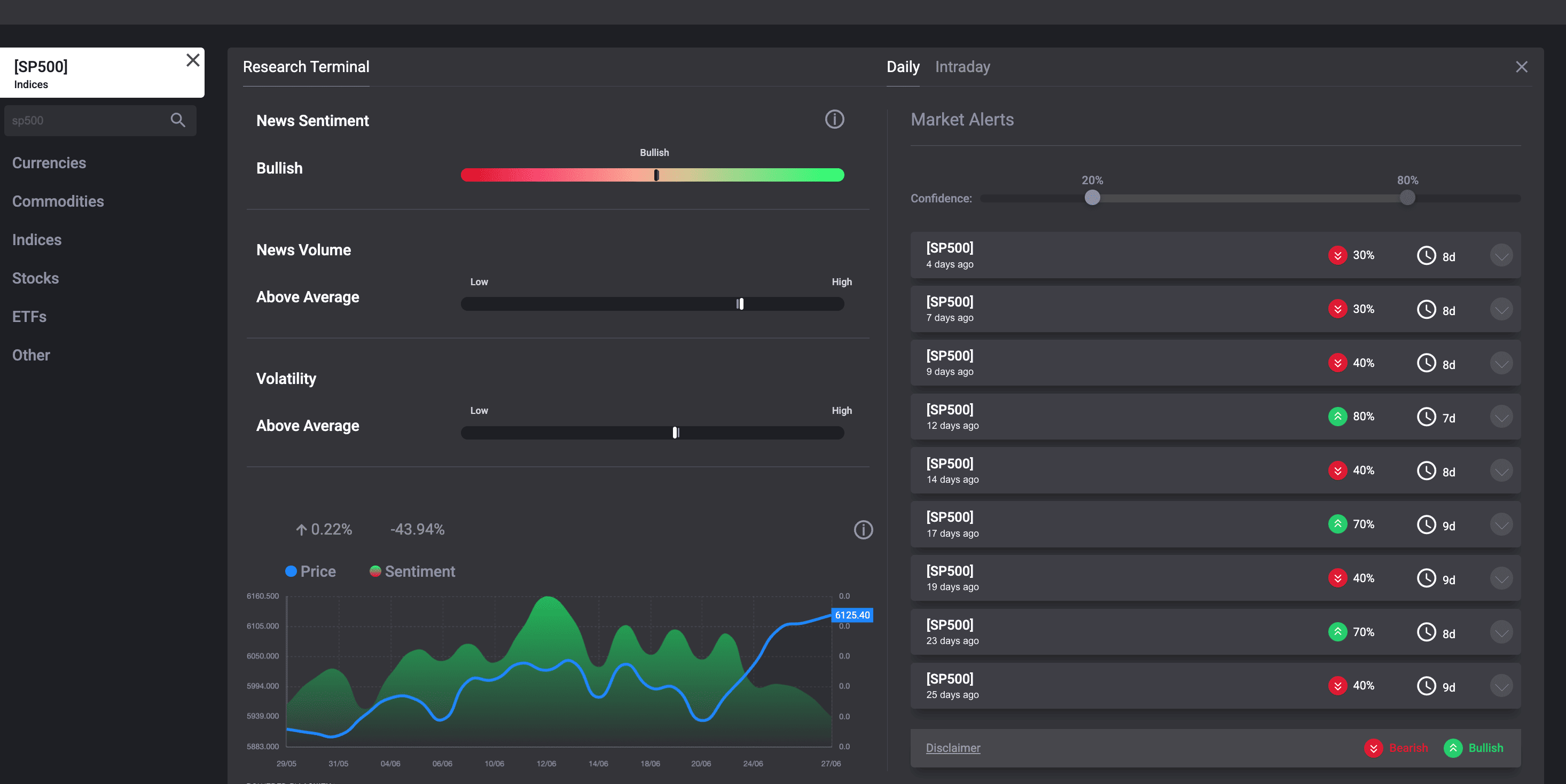Expand the alert from 14 days ago
1566x784 pixels.
pyautogui.click(x=1501, y=471)
